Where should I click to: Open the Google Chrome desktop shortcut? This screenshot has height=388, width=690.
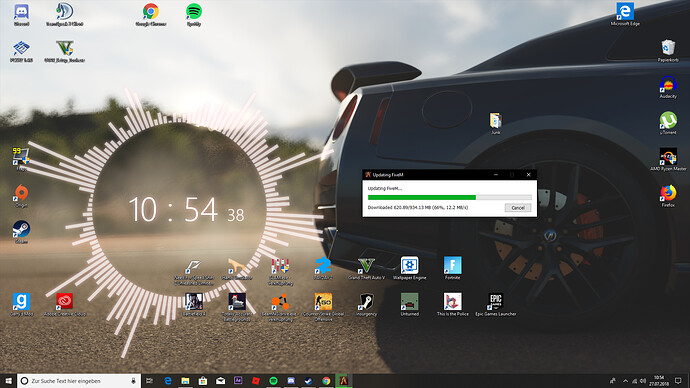[150, 15]
